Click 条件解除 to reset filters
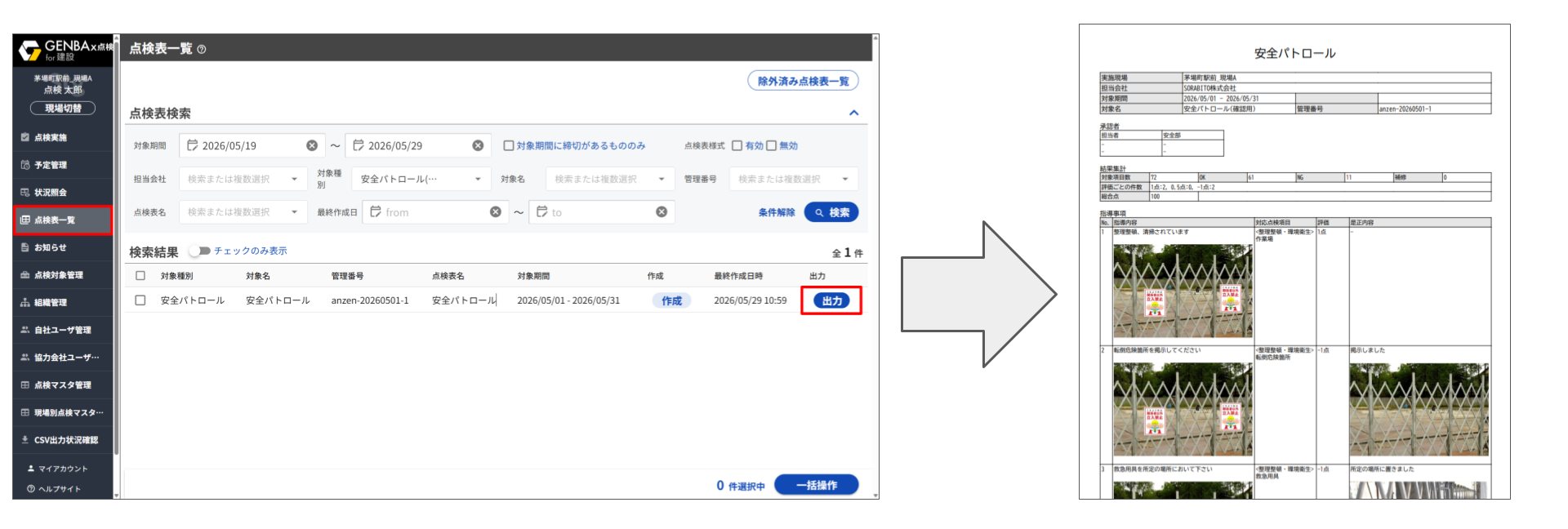1568x529 pixels. [777, 212]
